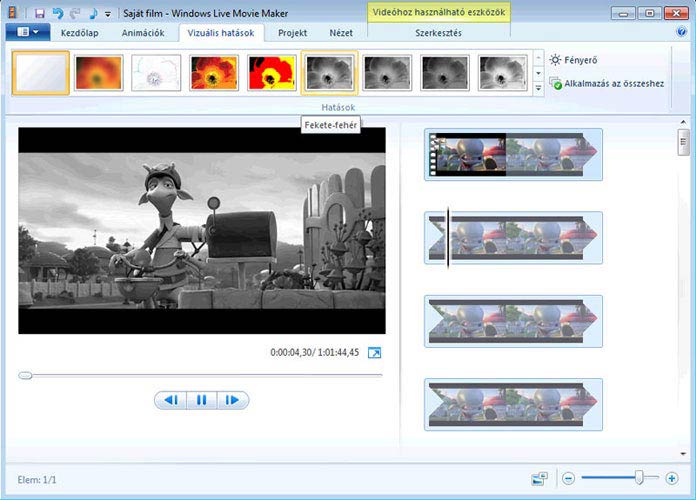Click zoom in plus on timeline zoom

[x=672, y=479]
